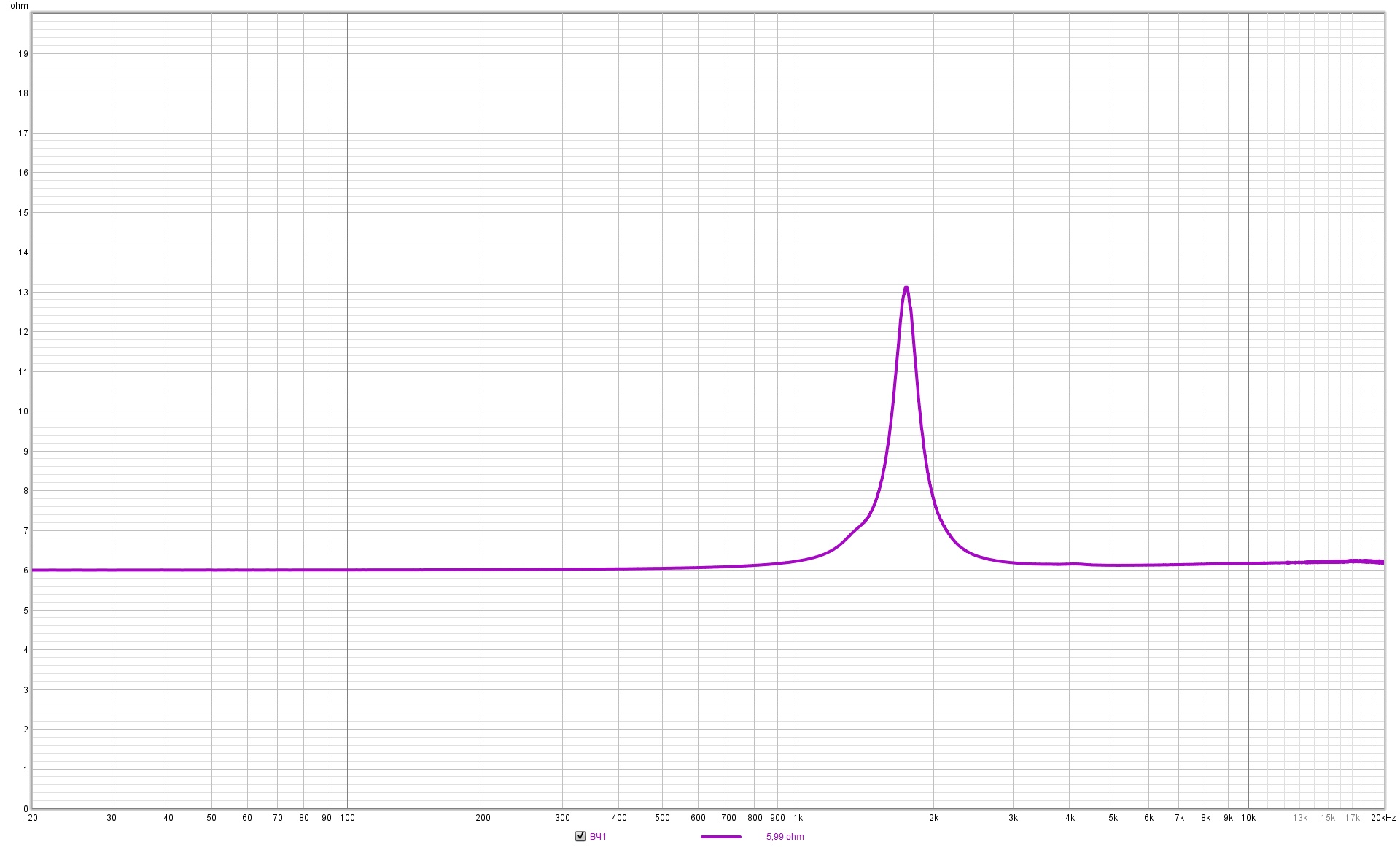Click the 0 label on ohm axis
The width and height of the screenshot is (1400, 847).
pyautogui.click(x=26, y=808)
